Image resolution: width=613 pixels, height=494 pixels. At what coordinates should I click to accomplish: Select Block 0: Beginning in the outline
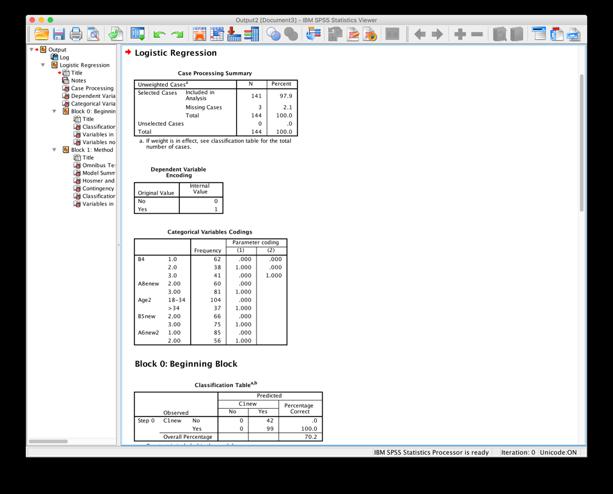(93, 111)
